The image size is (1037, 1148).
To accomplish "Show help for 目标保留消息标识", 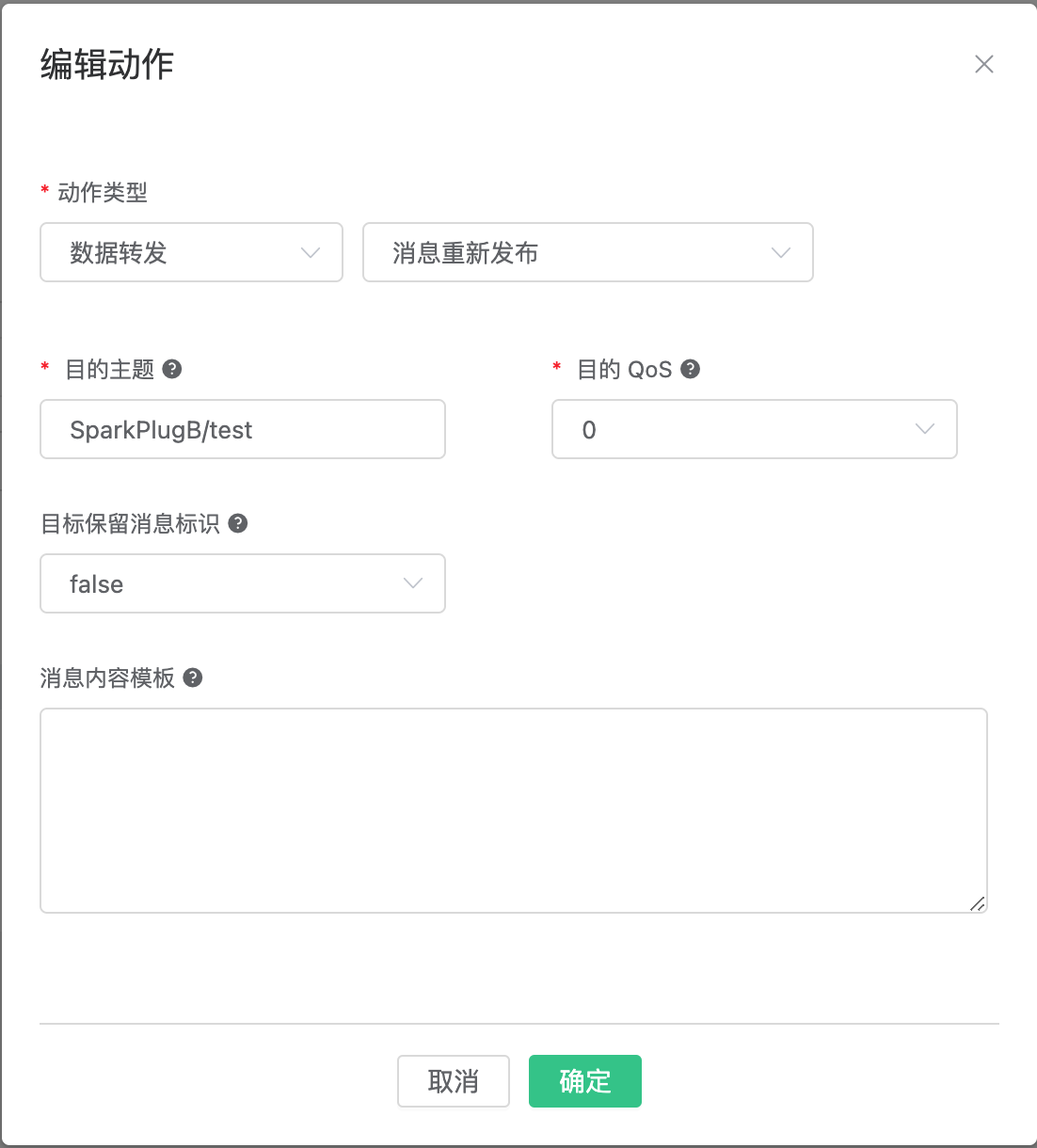I will (x=238, y=523).
